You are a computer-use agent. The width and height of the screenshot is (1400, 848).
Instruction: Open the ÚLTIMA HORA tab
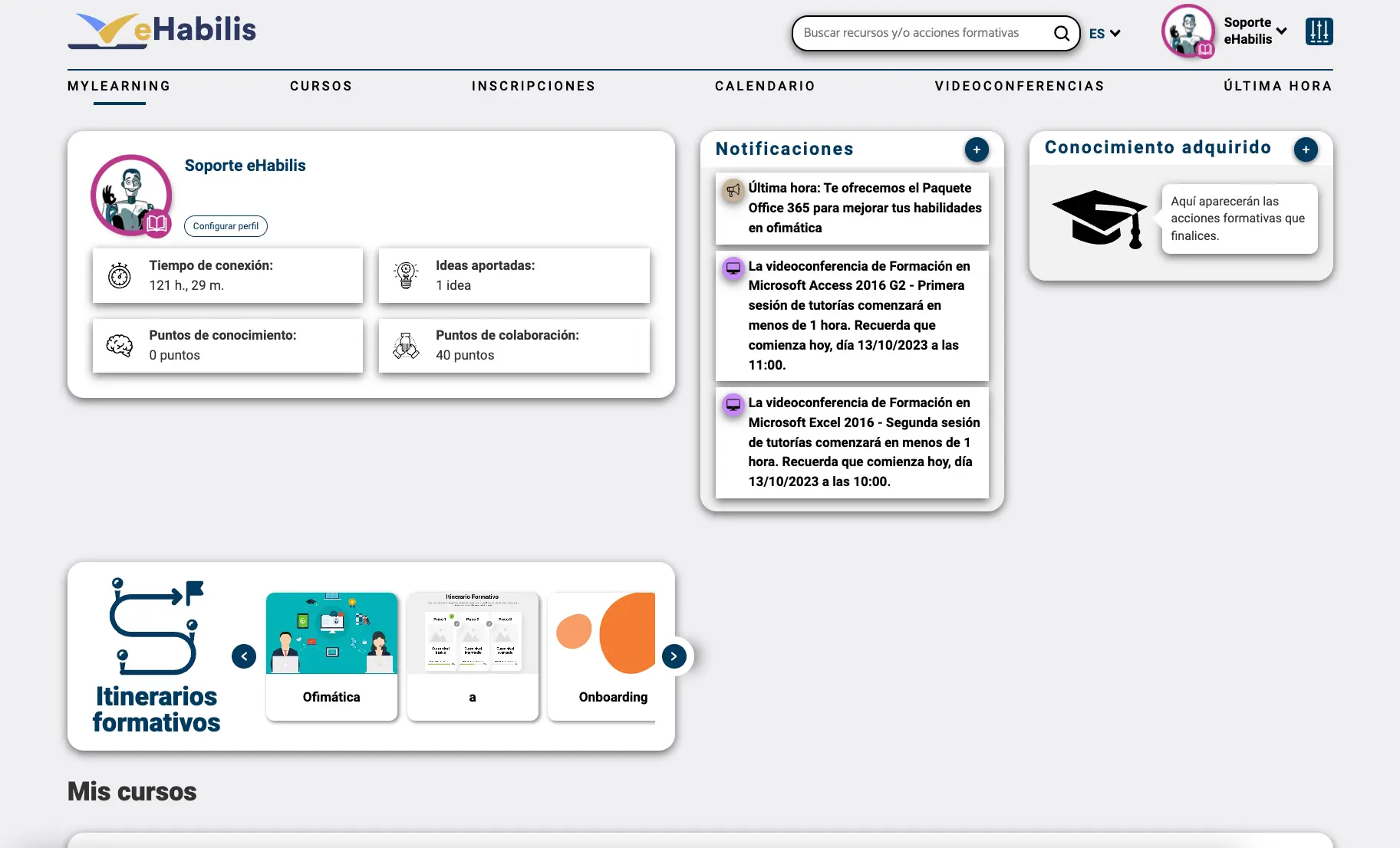click(x=1278, y=86)
